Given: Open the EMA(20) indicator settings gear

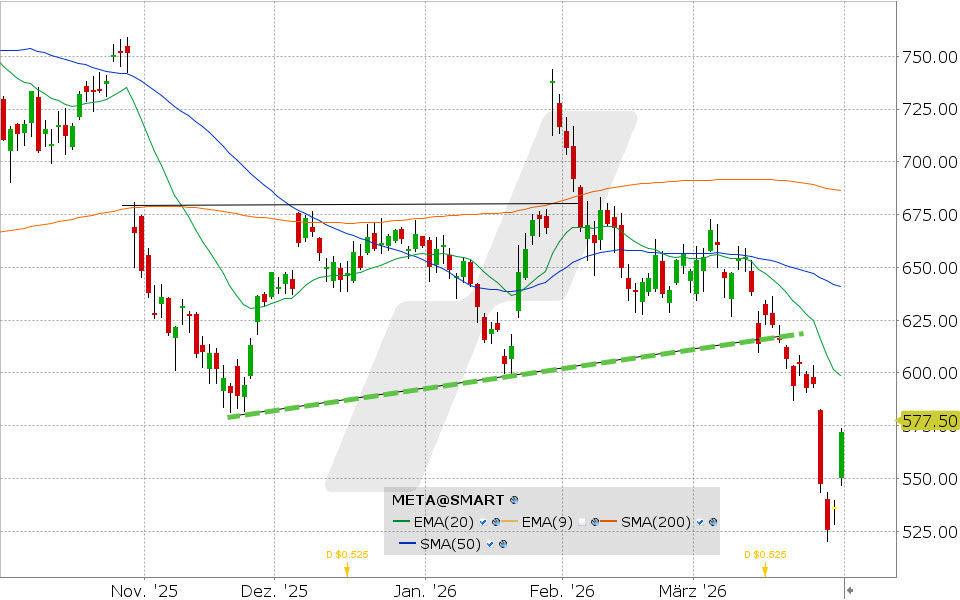Looking at the screenshot, I should pos(496,521).
